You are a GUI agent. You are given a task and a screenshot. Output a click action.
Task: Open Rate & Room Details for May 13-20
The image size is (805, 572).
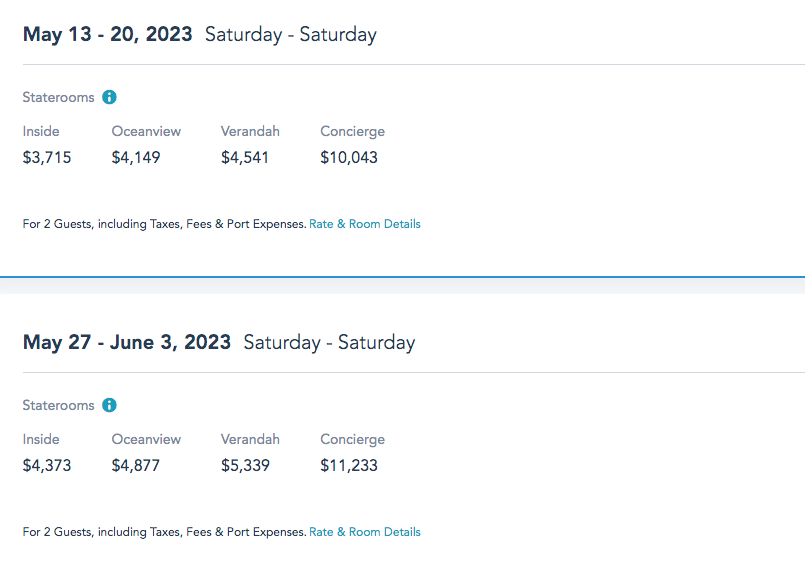(x=365, y=224)
